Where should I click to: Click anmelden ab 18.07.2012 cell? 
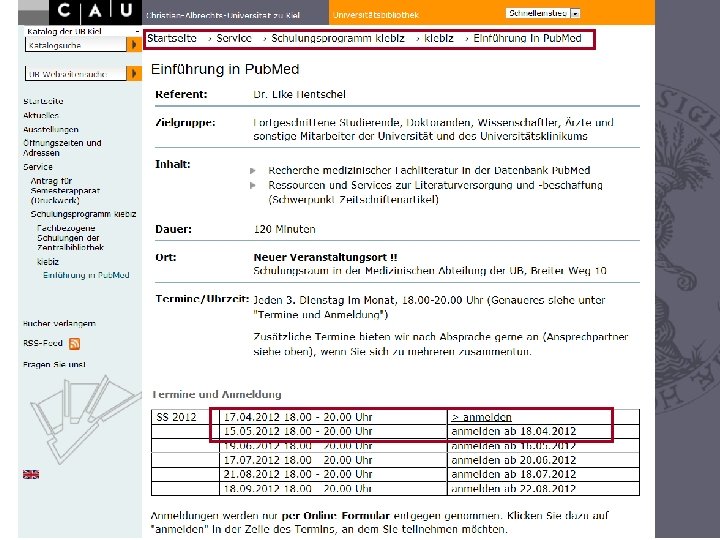point(543,474)
